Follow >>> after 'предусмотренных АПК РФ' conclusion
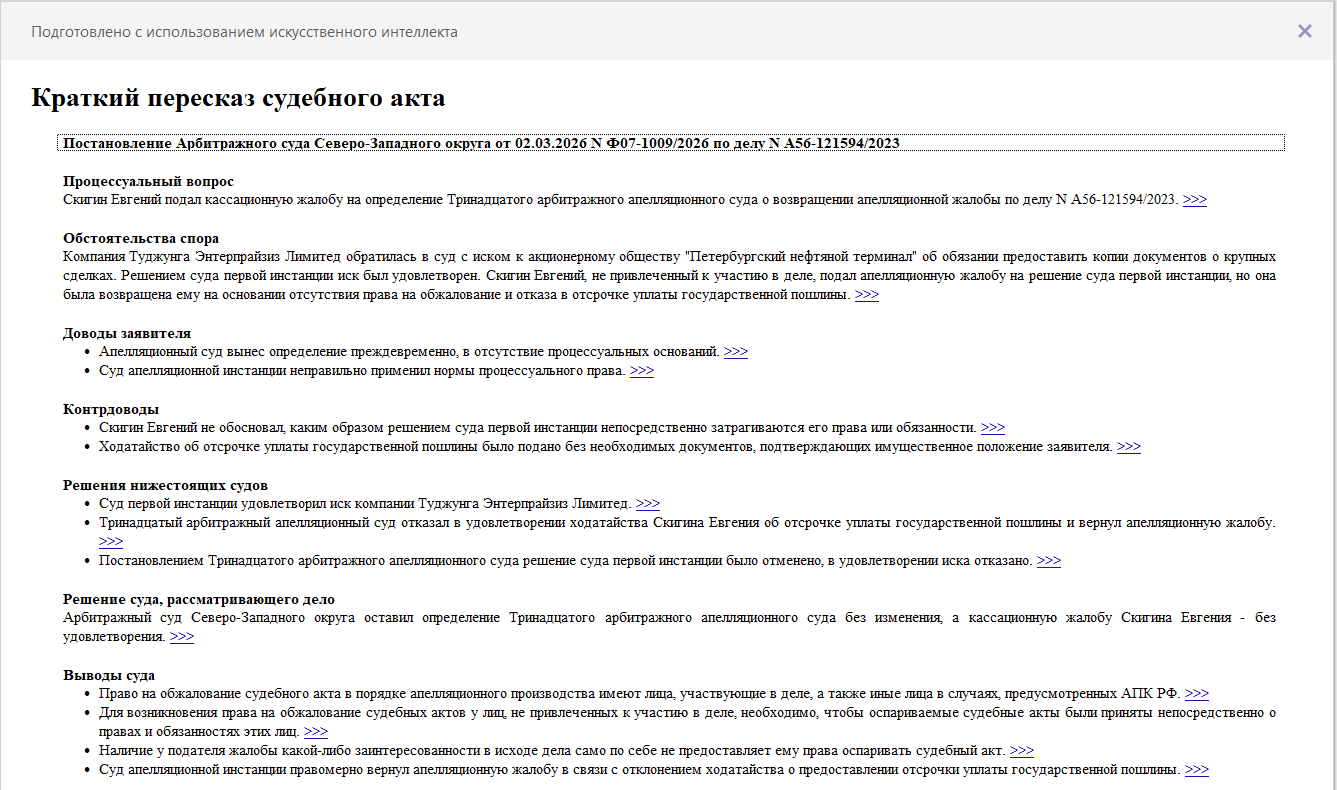Image resolution: width=1337 pixels, height=790 pixels. tap(1196, 694)
